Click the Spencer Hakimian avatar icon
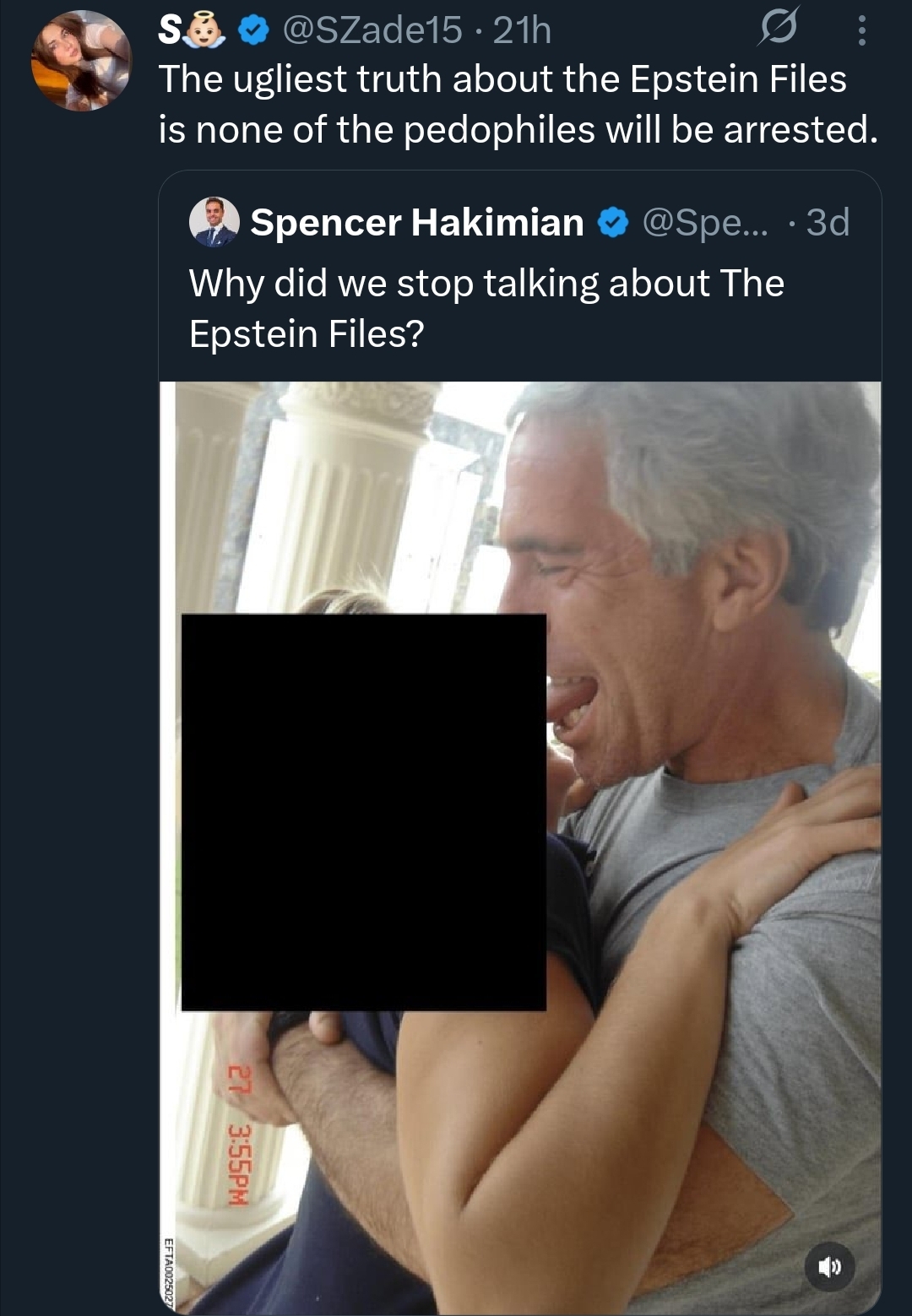The width and height of the screenshot is (912, 1316). (x=214, y=222)
